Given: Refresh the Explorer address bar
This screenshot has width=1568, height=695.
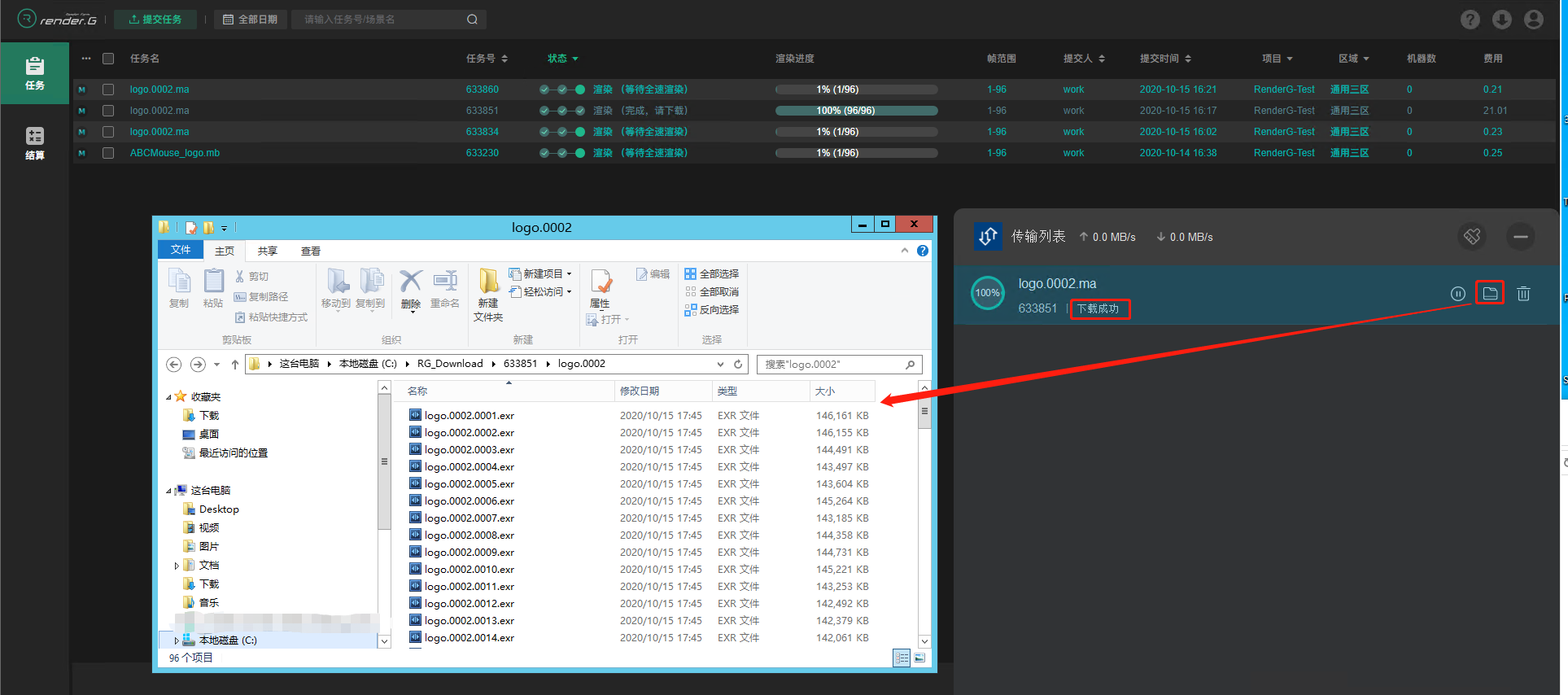Looking at the screenshot, I should (738, 364).
